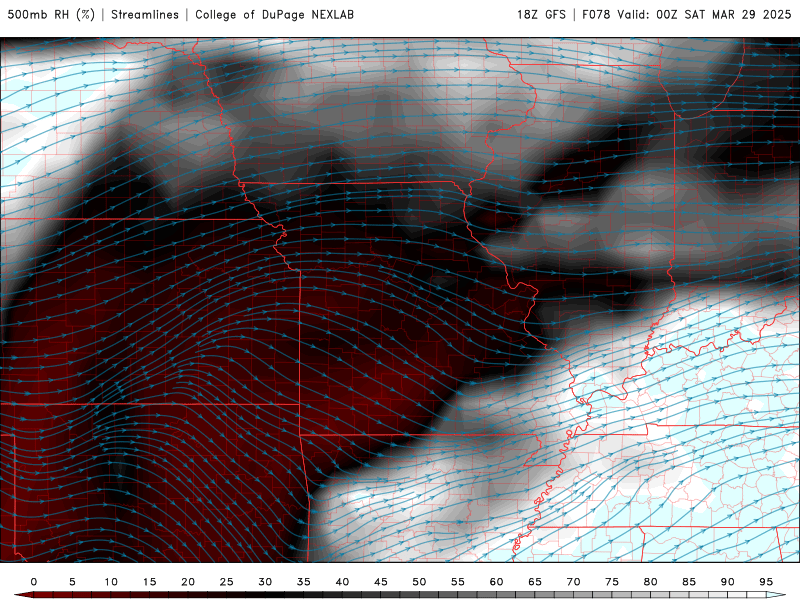Click the colorbar label "5"

click(72, 582)
